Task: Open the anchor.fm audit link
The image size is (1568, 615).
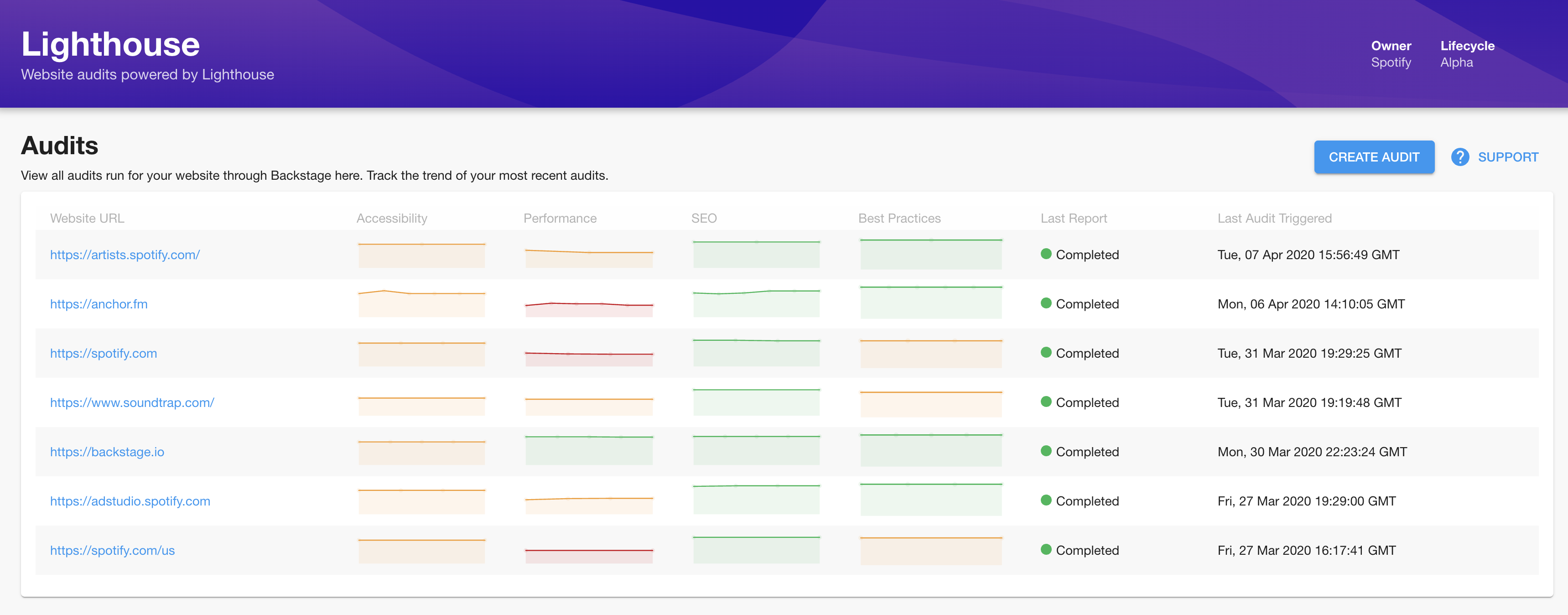Action: click(x=99, y=304)
